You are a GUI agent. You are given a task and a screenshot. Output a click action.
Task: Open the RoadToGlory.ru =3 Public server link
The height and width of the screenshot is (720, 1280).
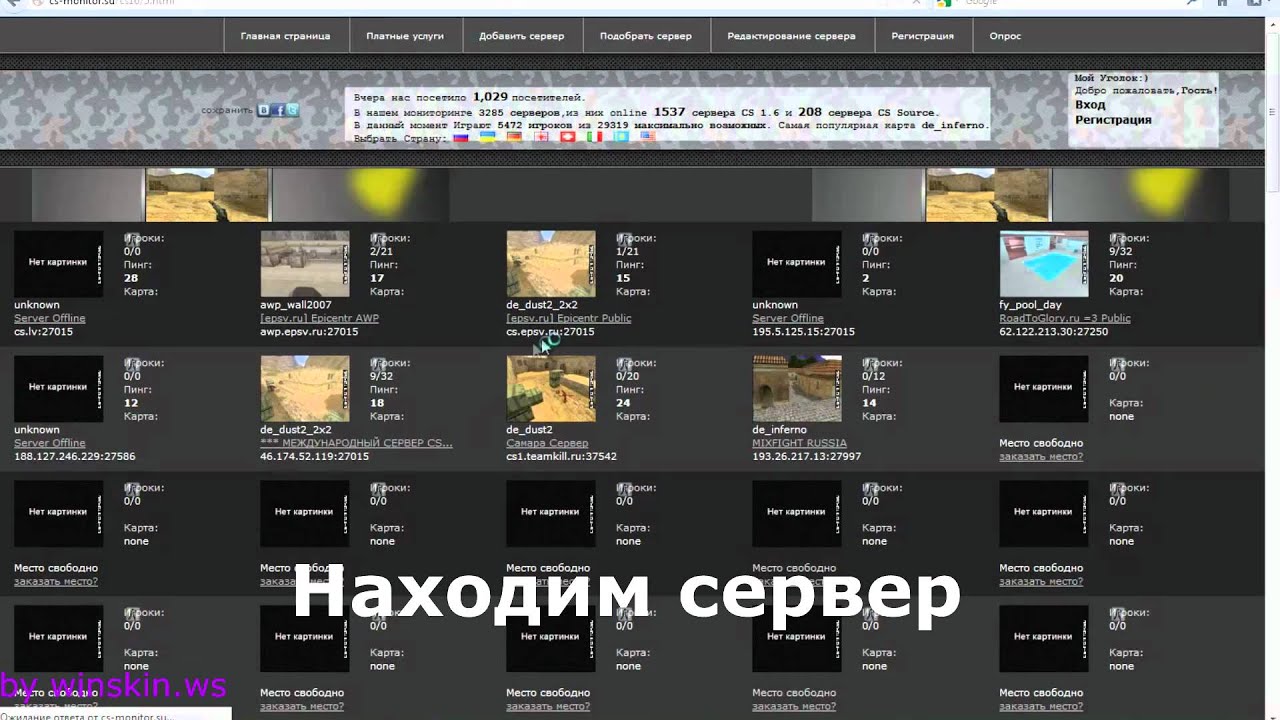pyautogui.click(x=1065, y=318)
